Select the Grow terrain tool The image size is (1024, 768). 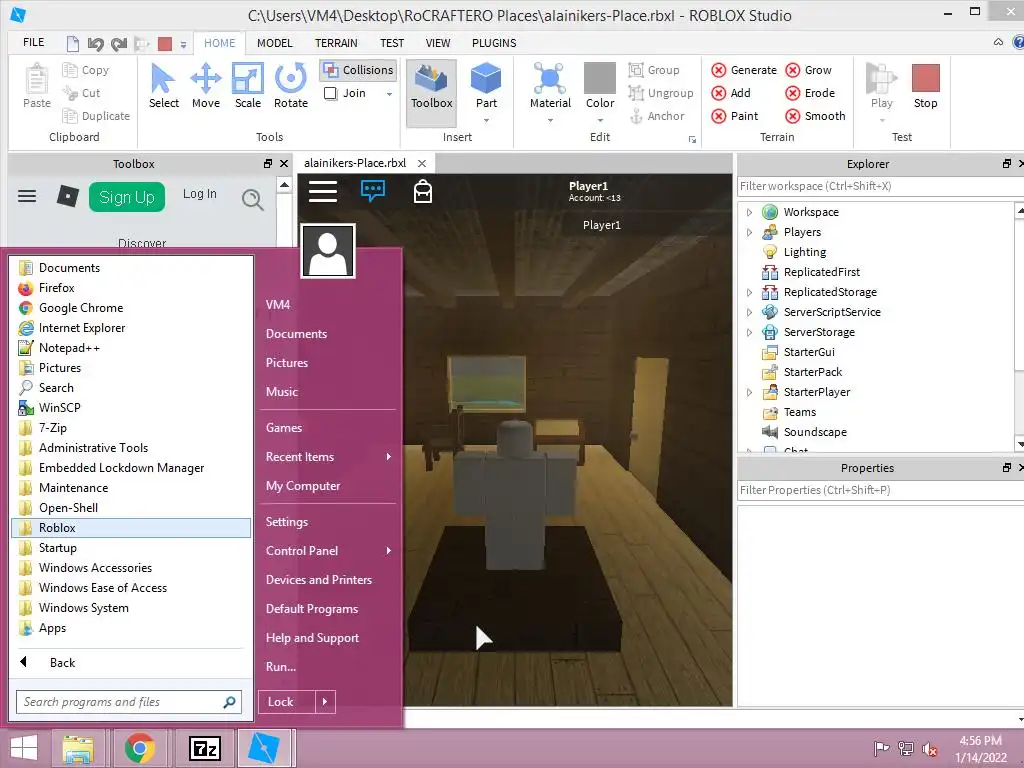coord(808,70)
